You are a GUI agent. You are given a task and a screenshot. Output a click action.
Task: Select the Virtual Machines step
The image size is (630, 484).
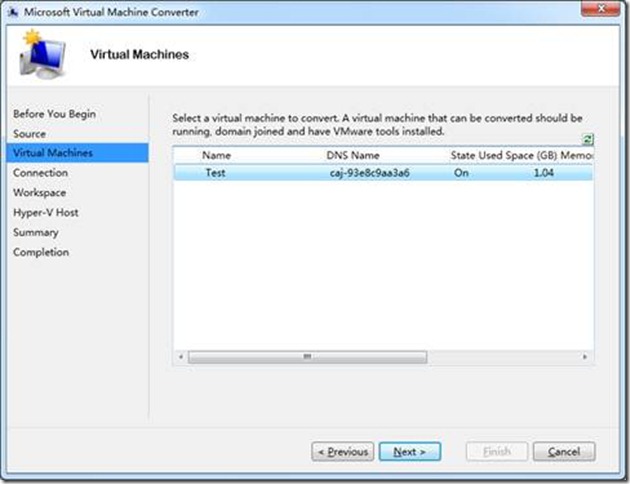click(77, 153)
